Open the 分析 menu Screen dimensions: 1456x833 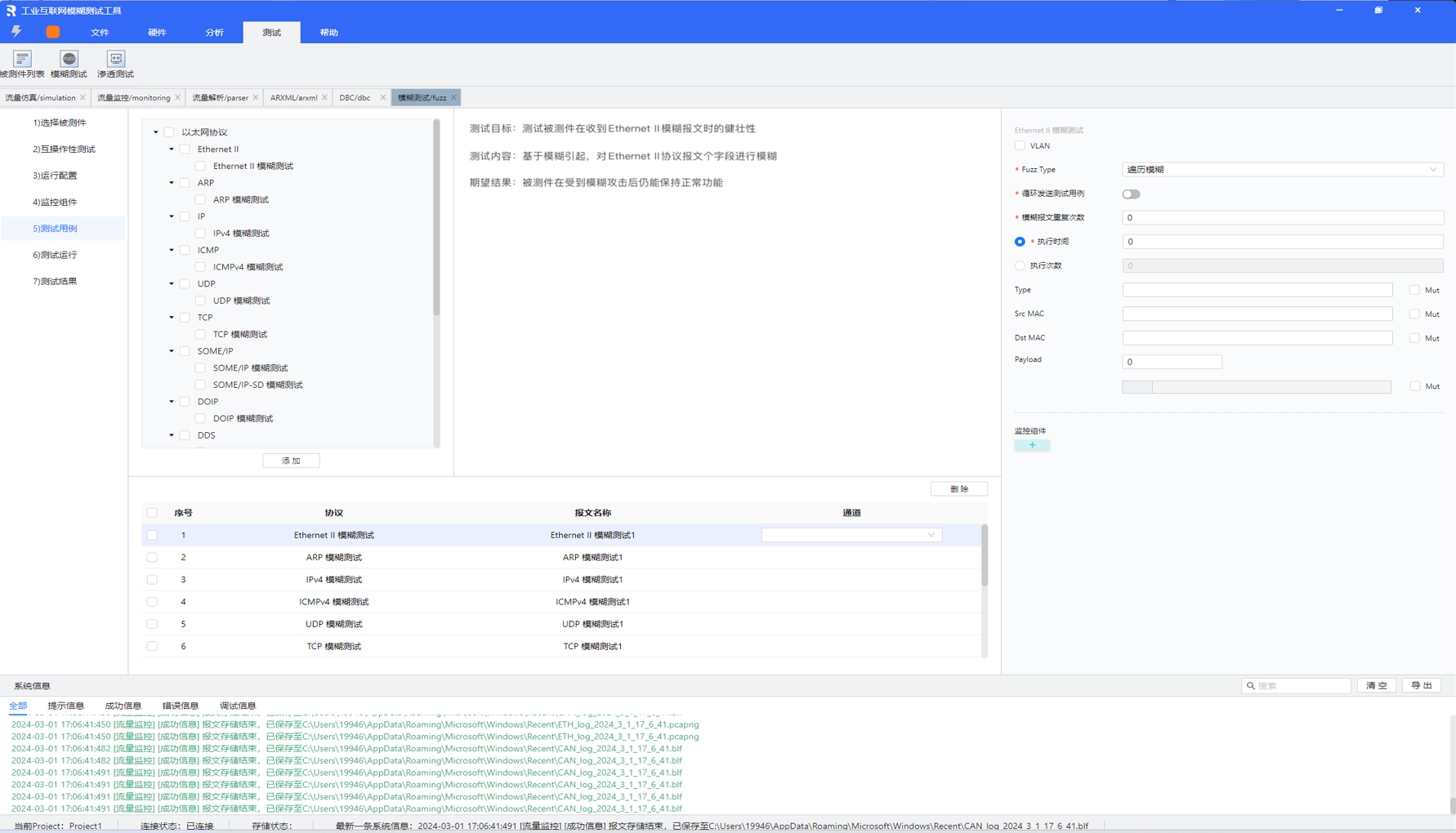pos(214,33)
